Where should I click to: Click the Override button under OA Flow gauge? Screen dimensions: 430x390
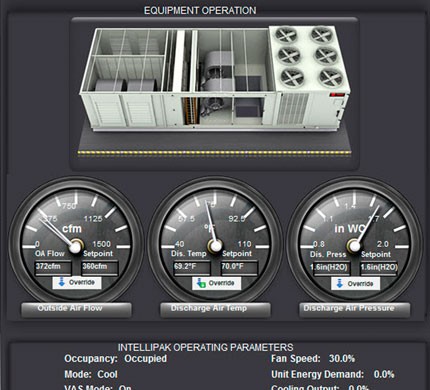click(77, 283)
